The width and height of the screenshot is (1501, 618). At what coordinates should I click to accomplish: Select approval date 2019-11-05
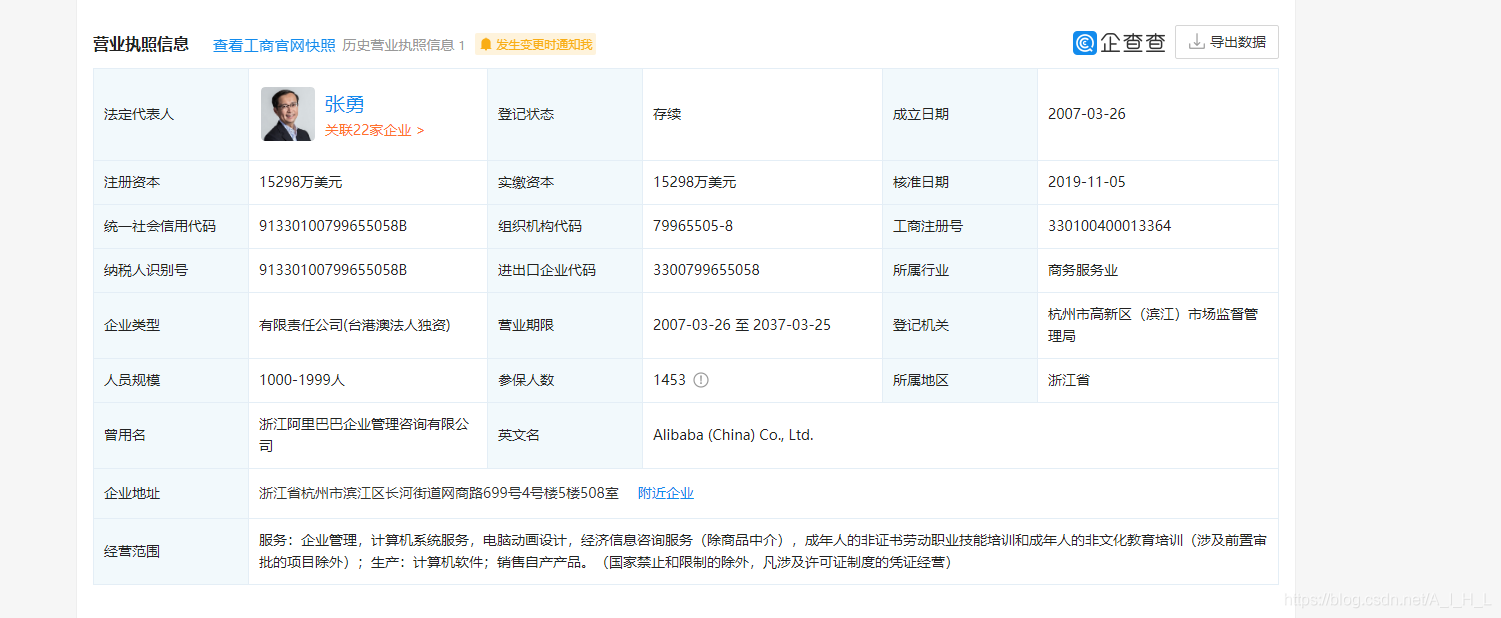(1087, 182)
